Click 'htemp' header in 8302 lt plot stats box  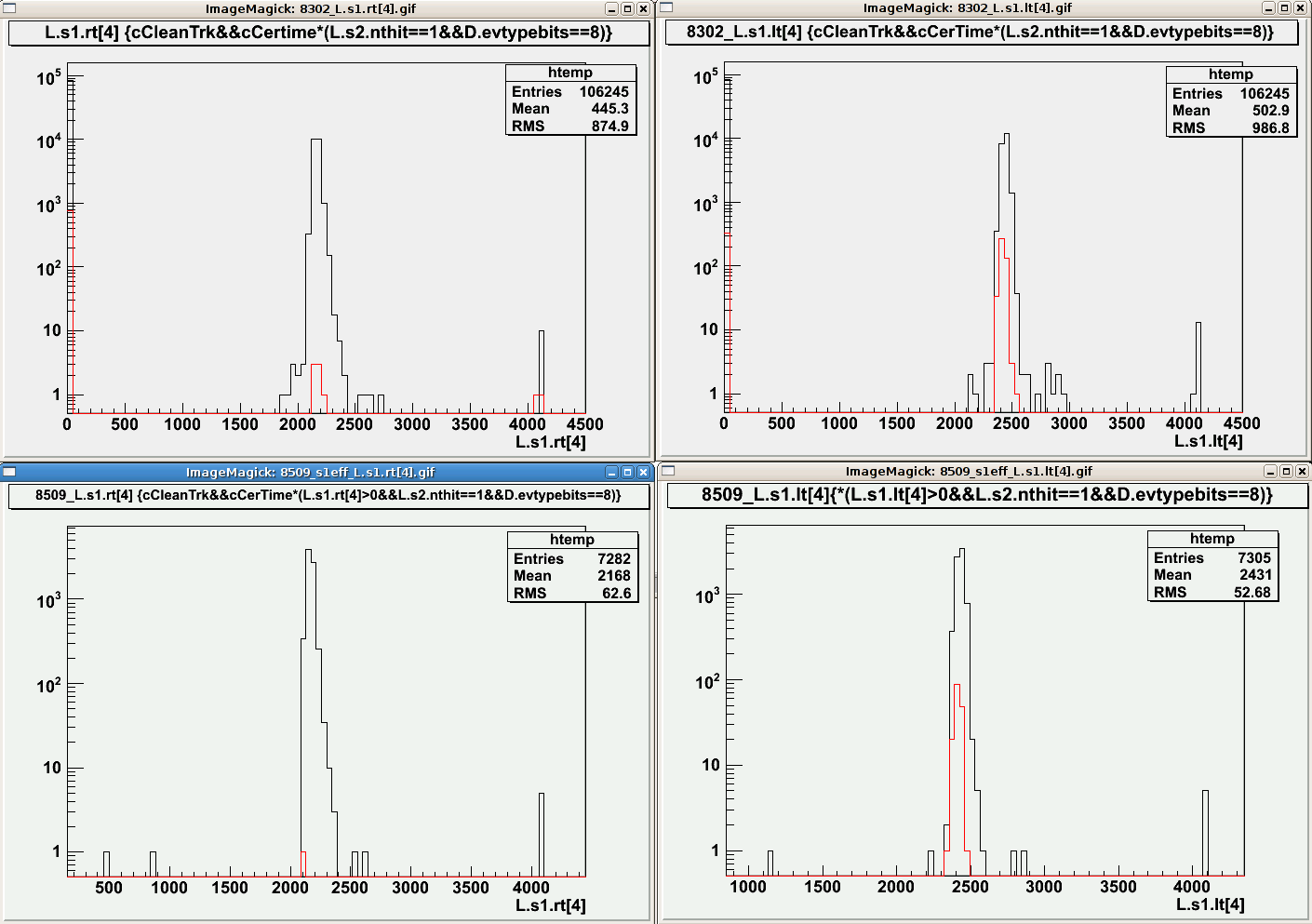pos(1231,74)
